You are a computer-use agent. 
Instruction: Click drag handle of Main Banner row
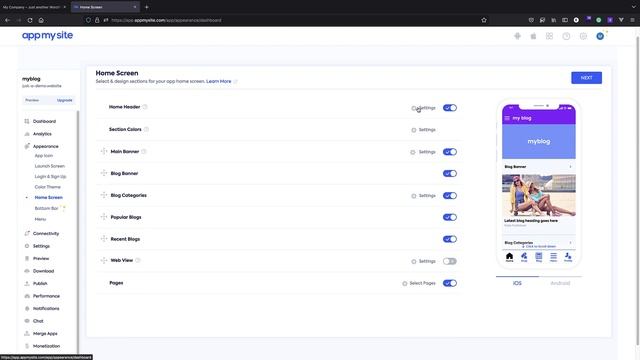(104, 151)
